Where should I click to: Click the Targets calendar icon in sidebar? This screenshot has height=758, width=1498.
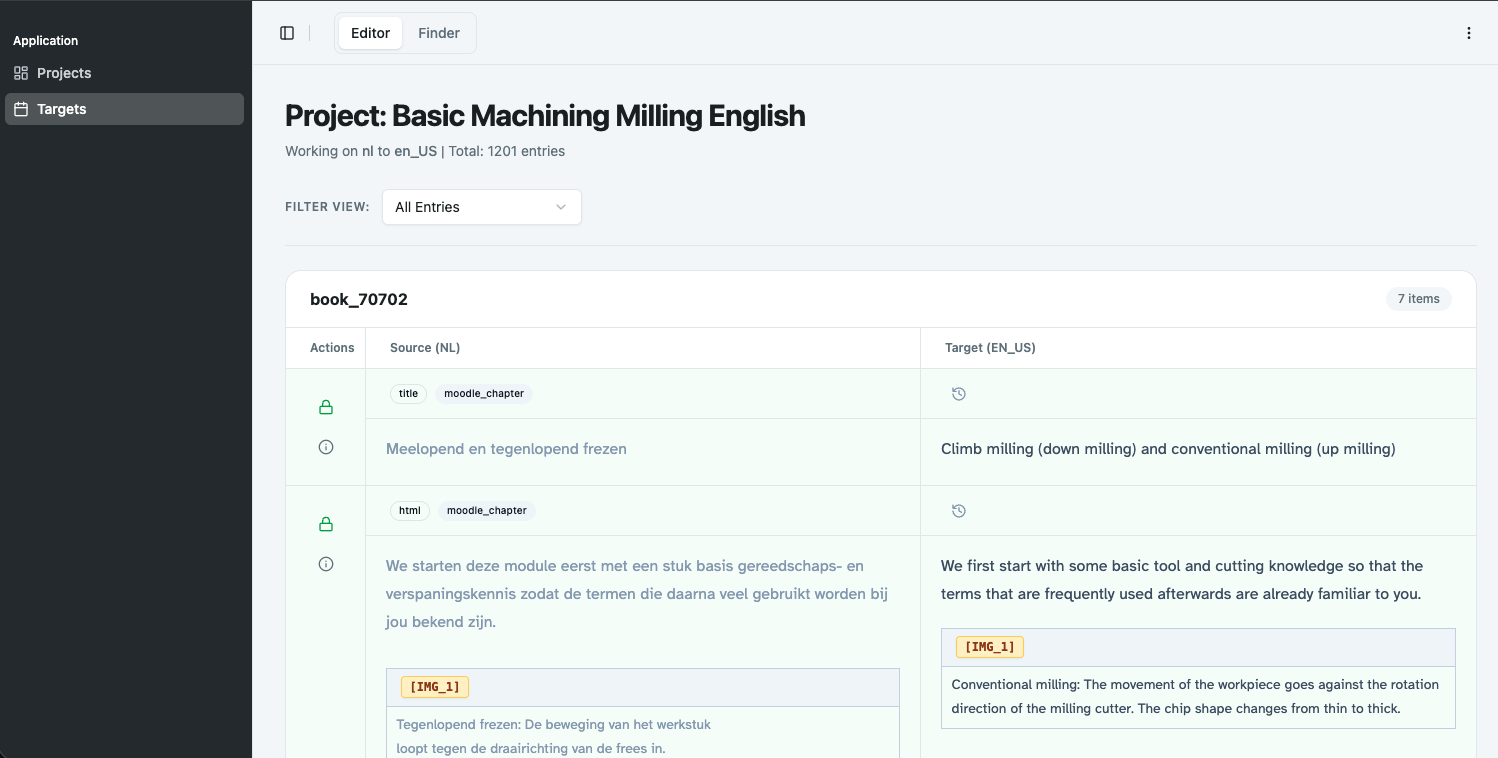click(x=21, y=109)
